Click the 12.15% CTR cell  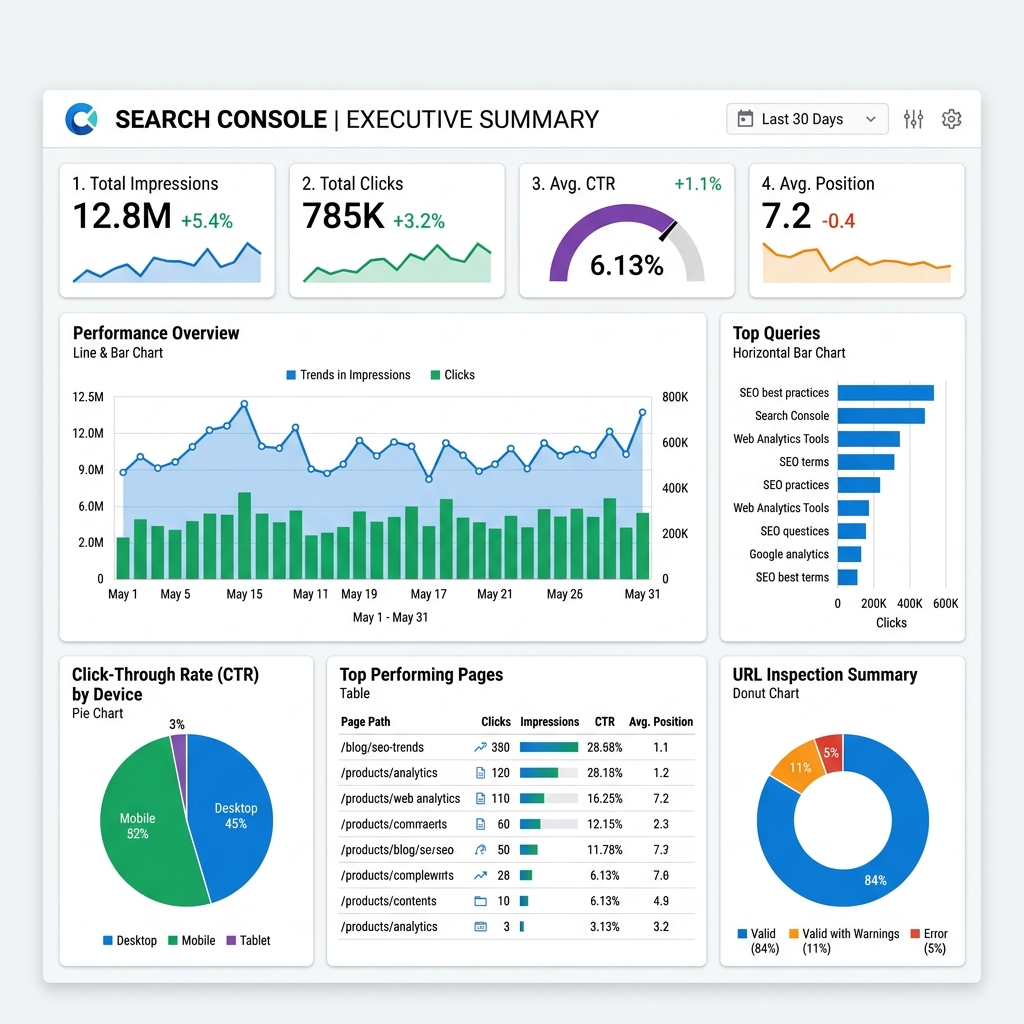tap(605, 824)
